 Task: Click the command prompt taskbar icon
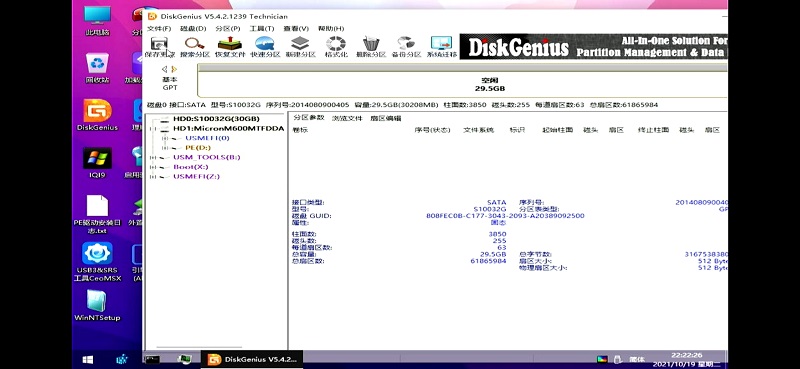[152, 360]
